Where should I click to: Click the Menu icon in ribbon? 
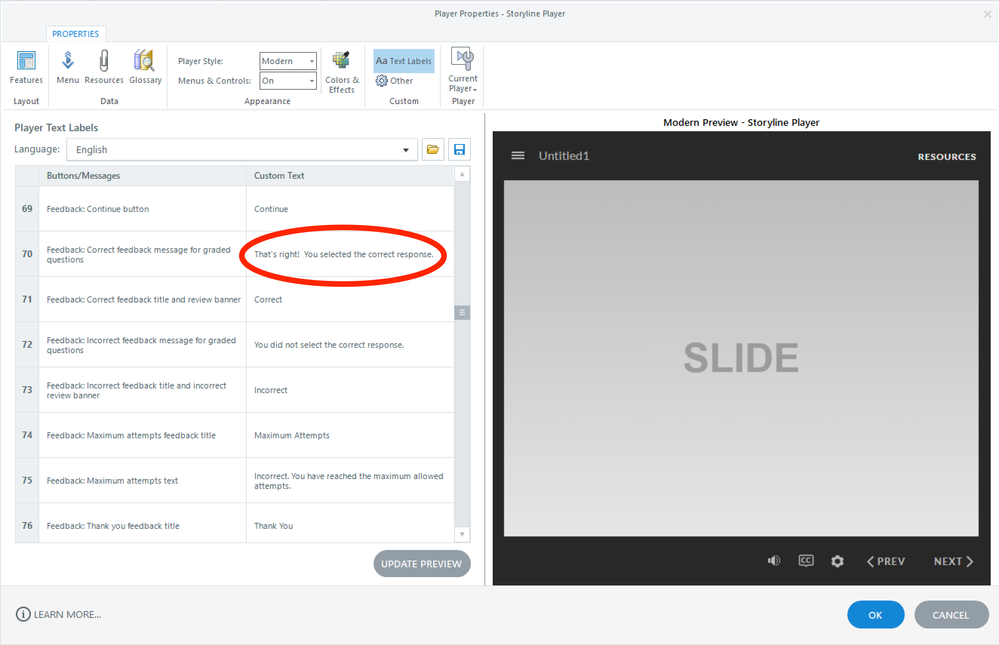coord(68,67)
